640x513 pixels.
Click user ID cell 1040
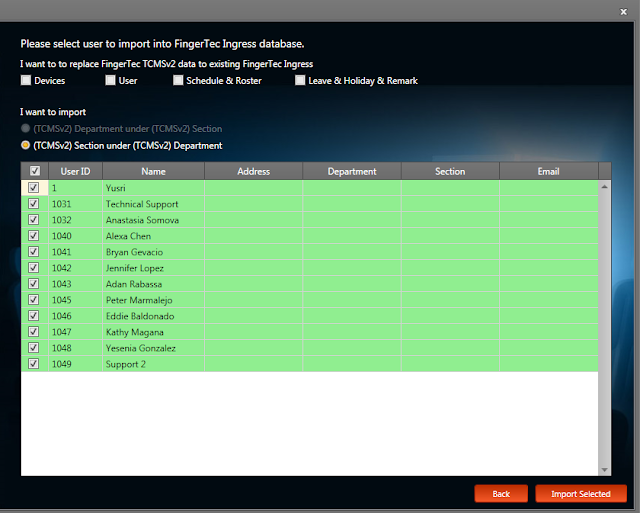coord(76,236)
